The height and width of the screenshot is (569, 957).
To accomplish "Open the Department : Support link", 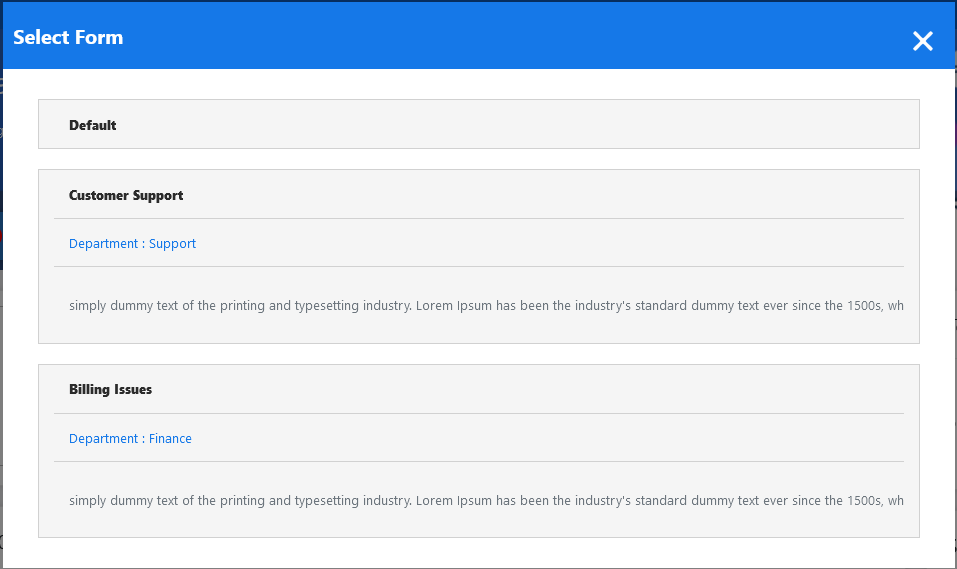I will pos(132,244).
